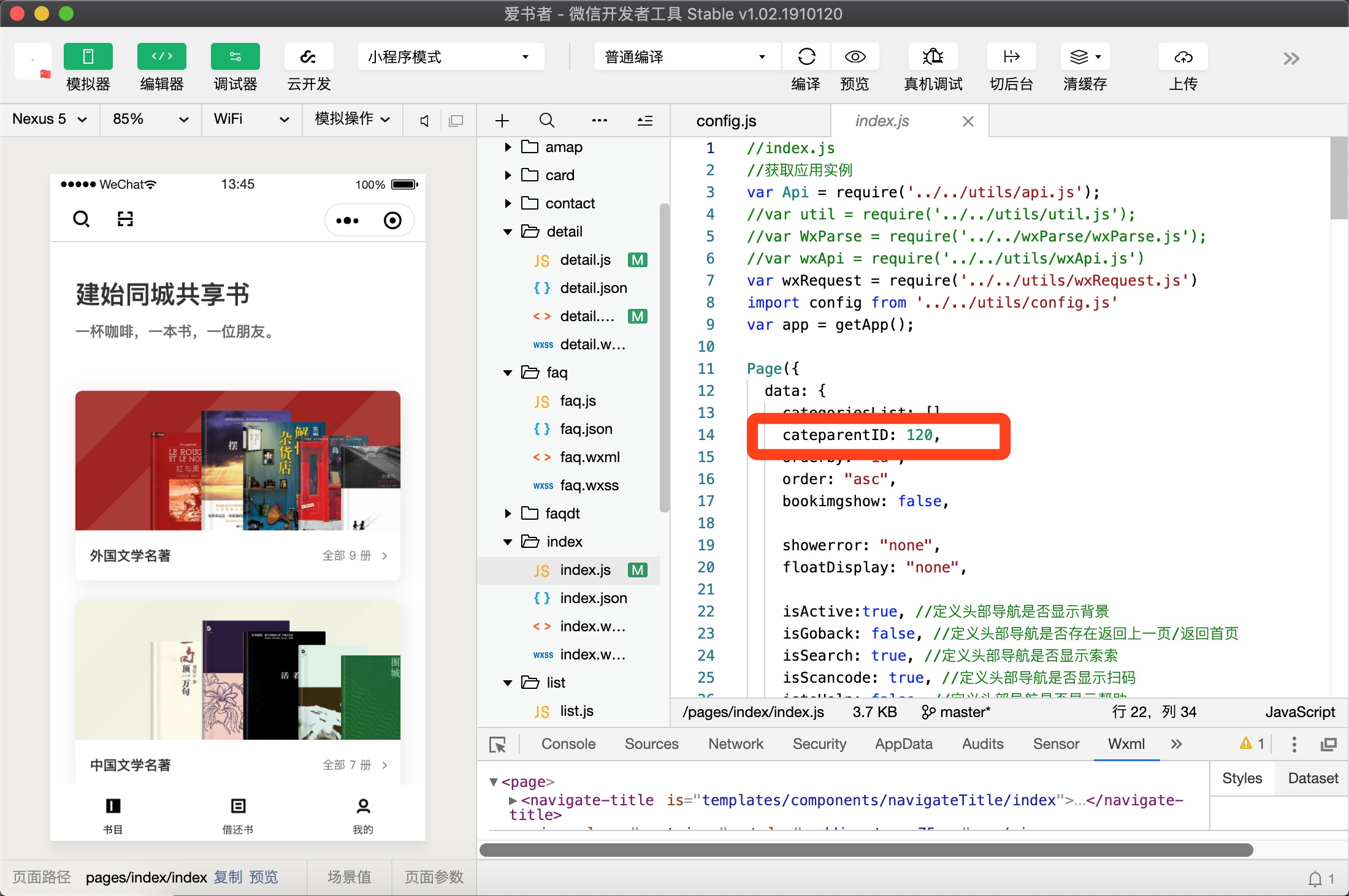The height and width of the screenshot is (896, 1349).
Task: Open the compile mode dropdown 普通编译
Action: tap(684, 57)
